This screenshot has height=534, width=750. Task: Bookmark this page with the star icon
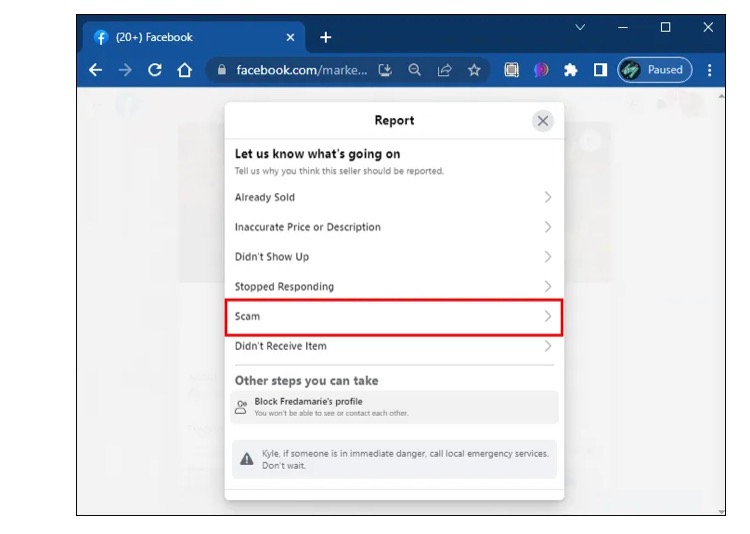(474, 70)
